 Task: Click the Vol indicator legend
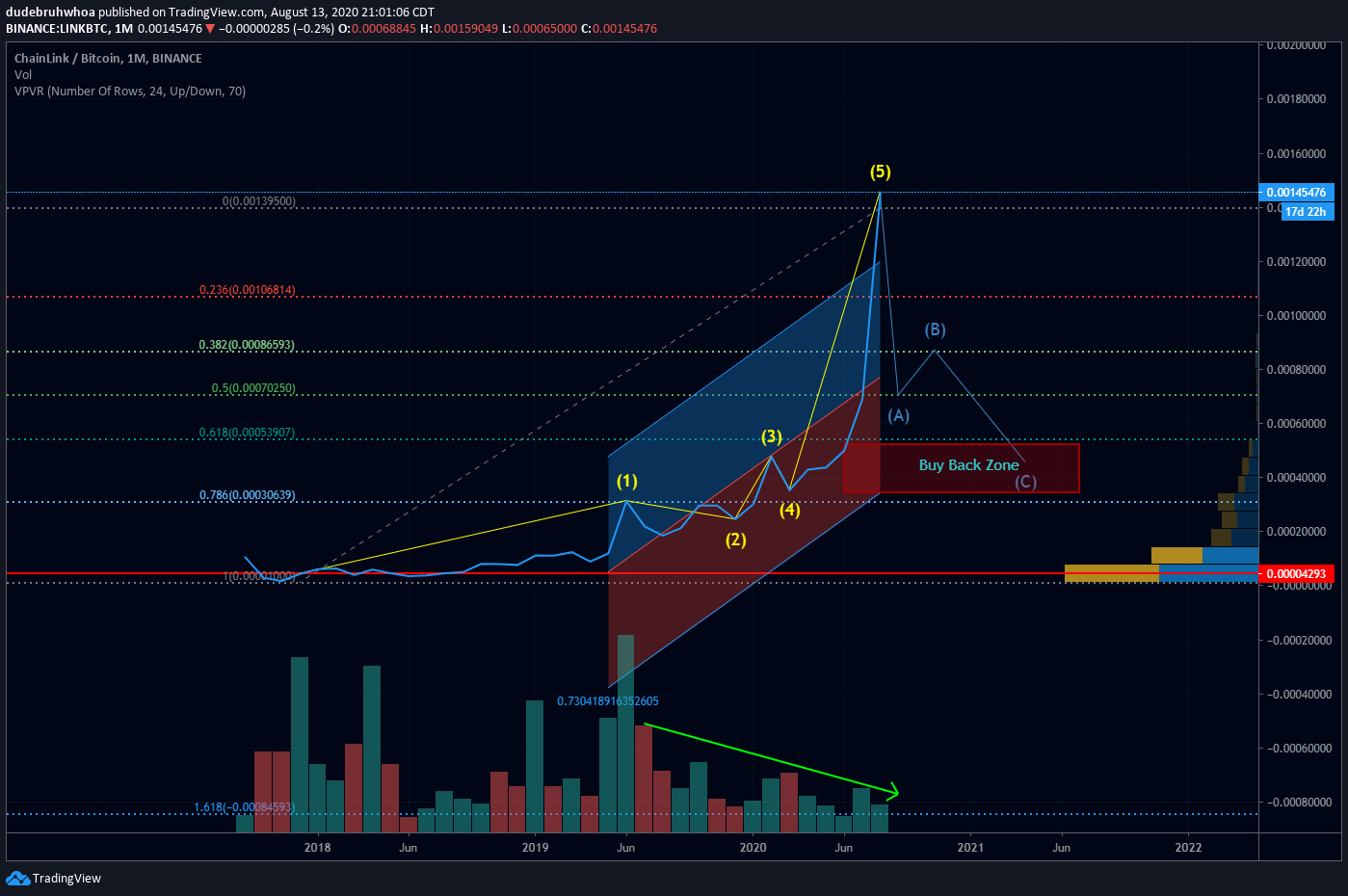click(23, 75)
